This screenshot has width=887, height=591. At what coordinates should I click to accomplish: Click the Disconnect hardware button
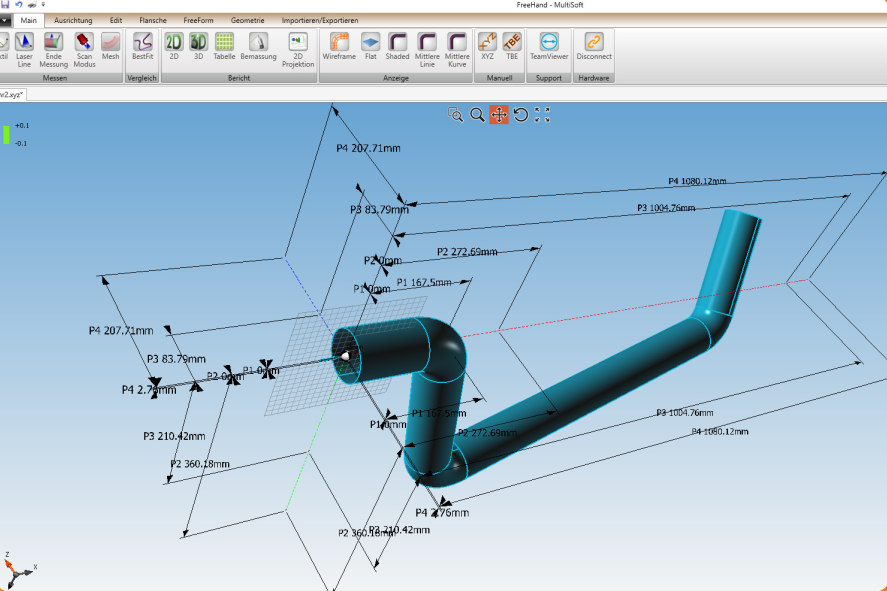(594, 47)
